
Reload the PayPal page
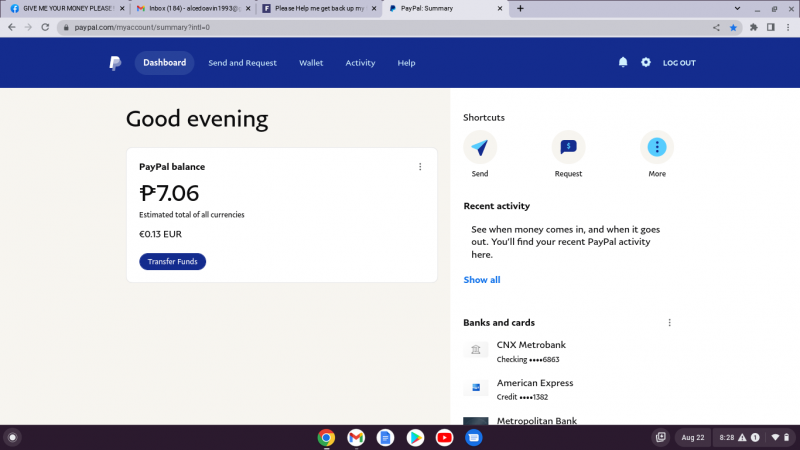tap(45, 28)
